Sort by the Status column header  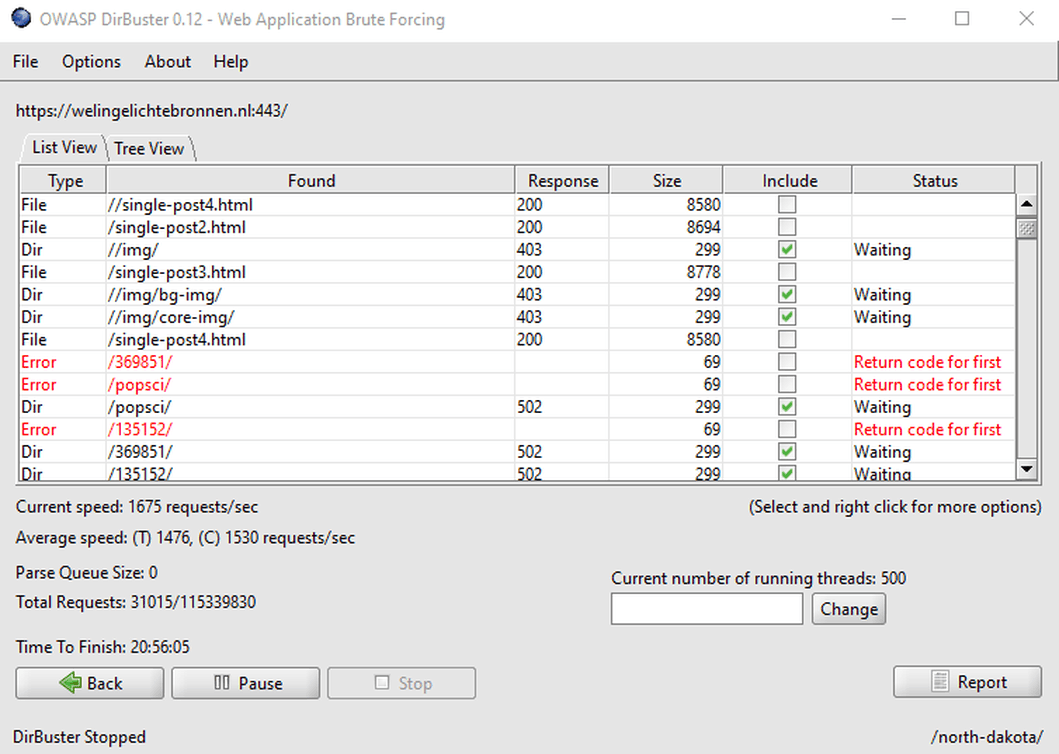935,180
